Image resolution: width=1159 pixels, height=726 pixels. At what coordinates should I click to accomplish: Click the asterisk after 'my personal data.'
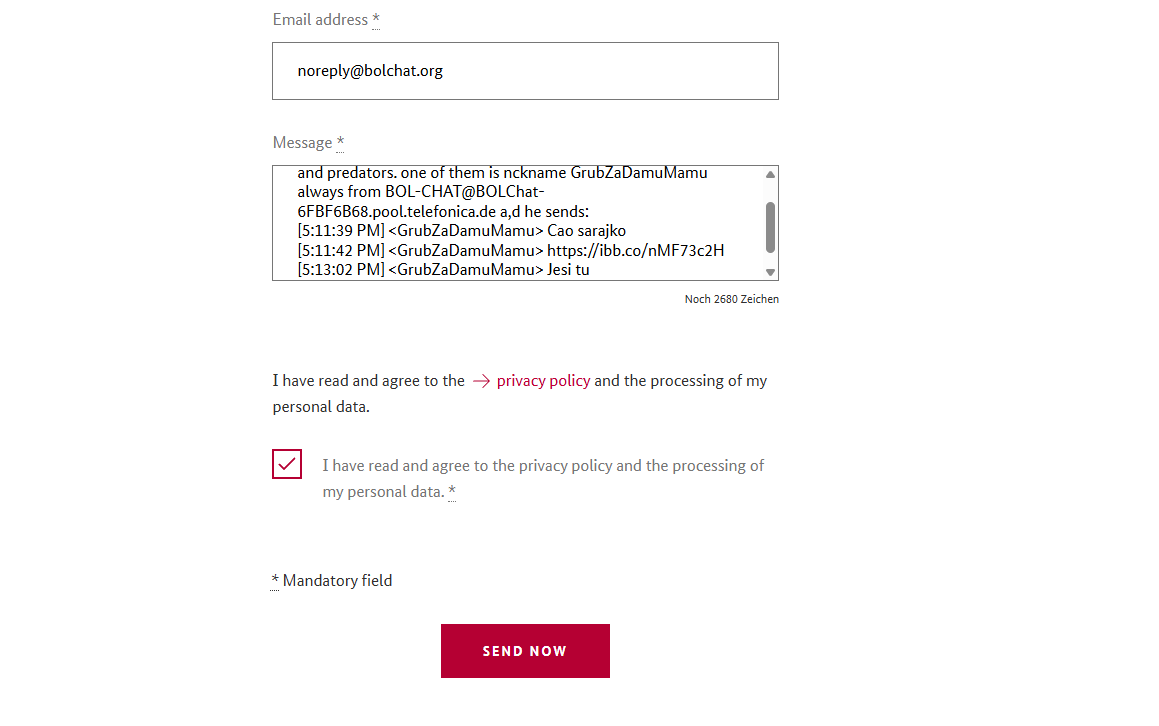point(452,492)
